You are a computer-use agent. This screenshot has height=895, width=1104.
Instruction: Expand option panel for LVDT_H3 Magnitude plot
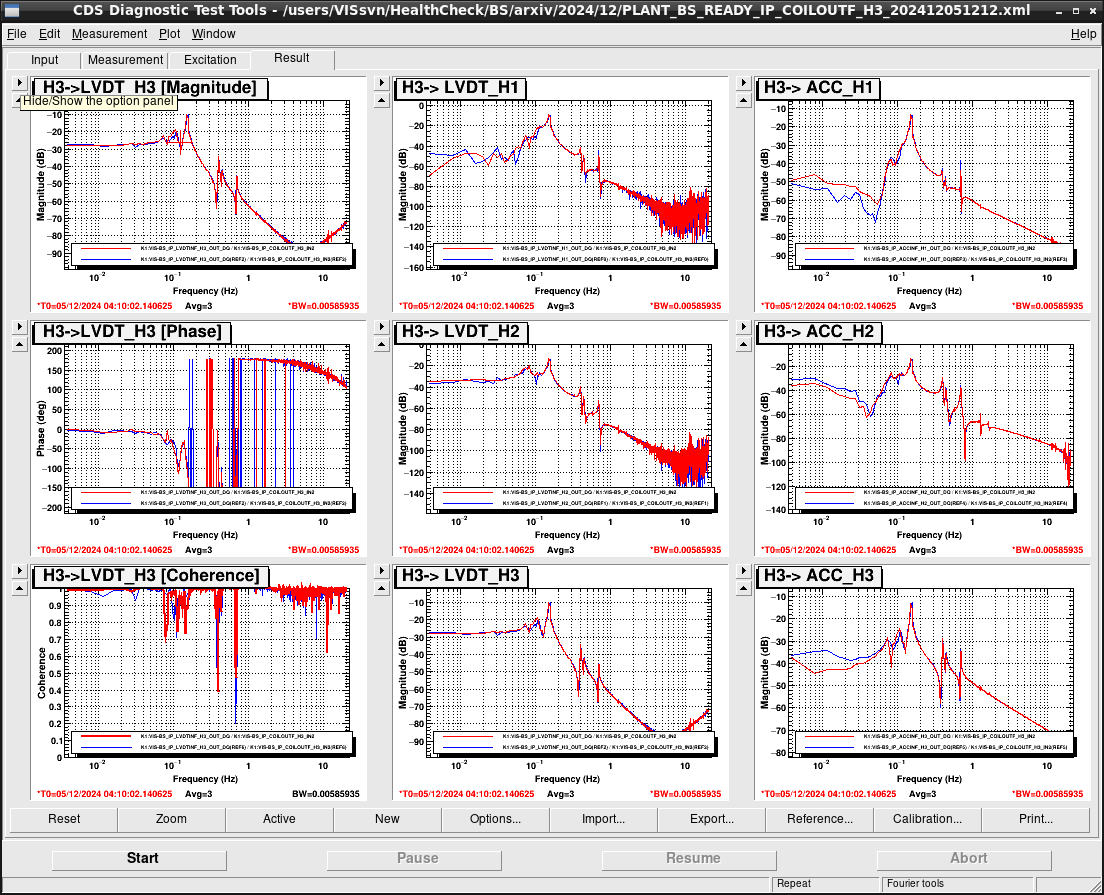pyautogui.click(x=20, y=82)
